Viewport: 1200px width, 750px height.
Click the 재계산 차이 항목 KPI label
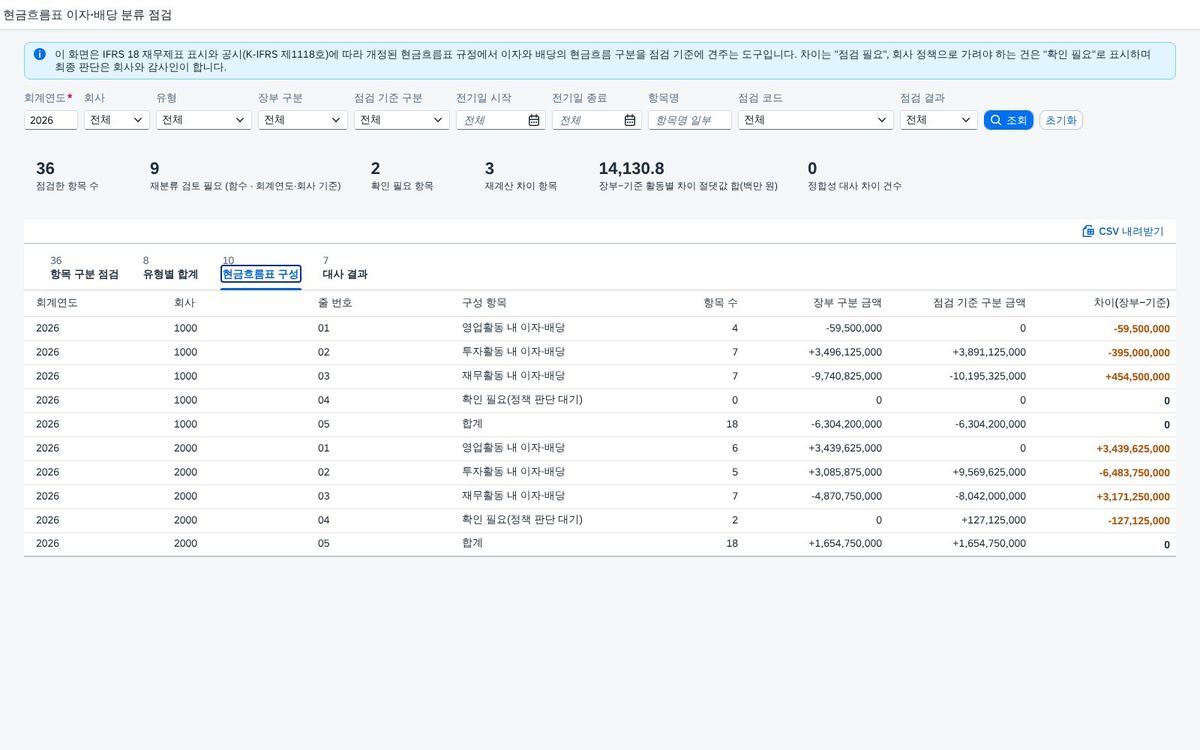click(x=521, y=186)
